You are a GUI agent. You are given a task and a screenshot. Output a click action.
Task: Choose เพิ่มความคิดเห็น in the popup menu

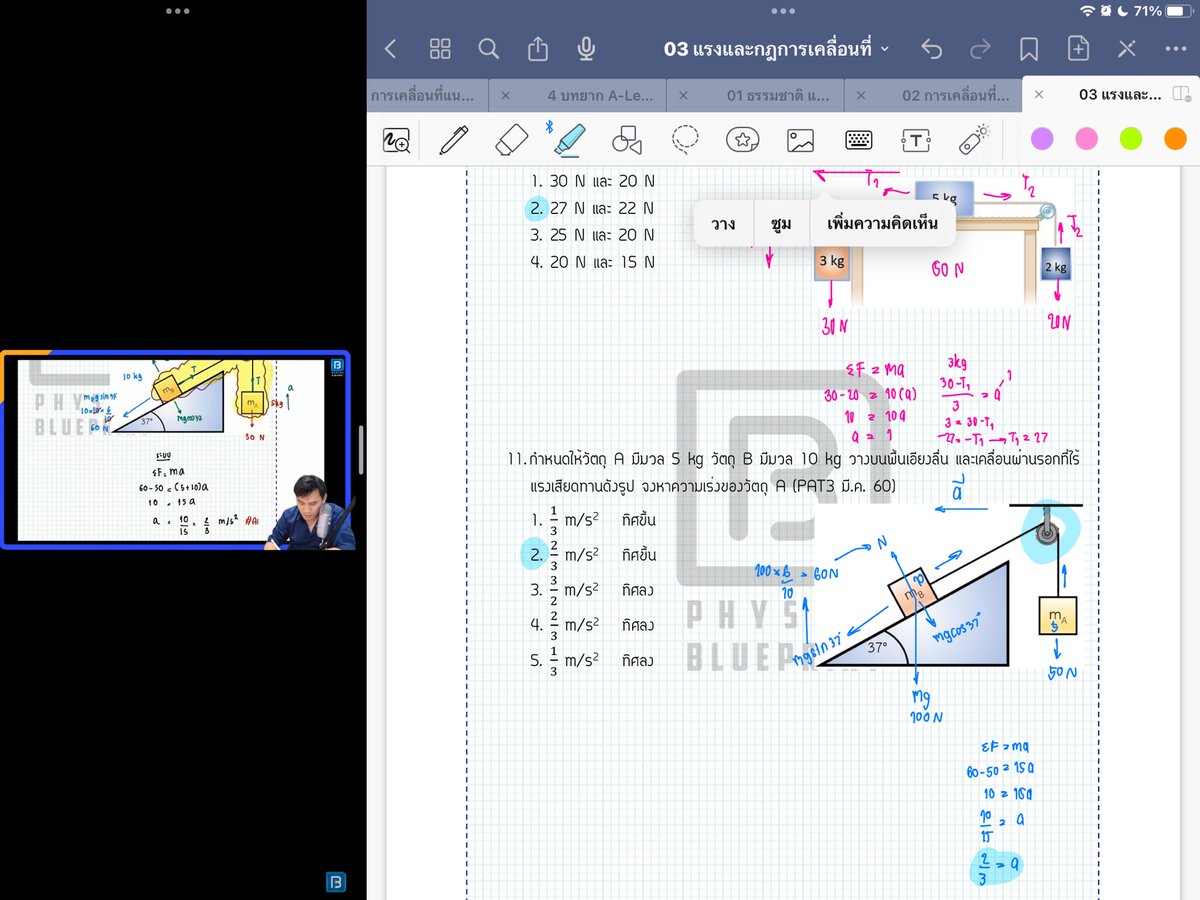click(882, 223)
